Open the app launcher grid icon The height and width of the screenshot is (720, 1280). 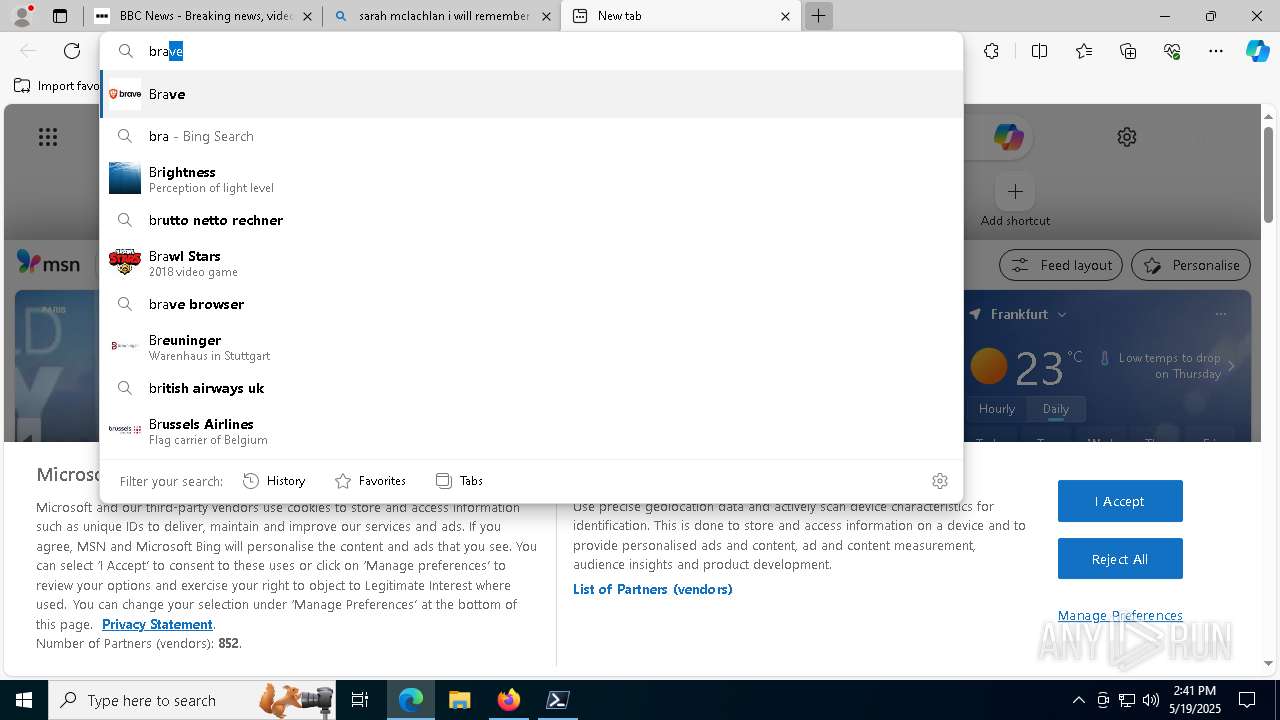tap(48, 137)
